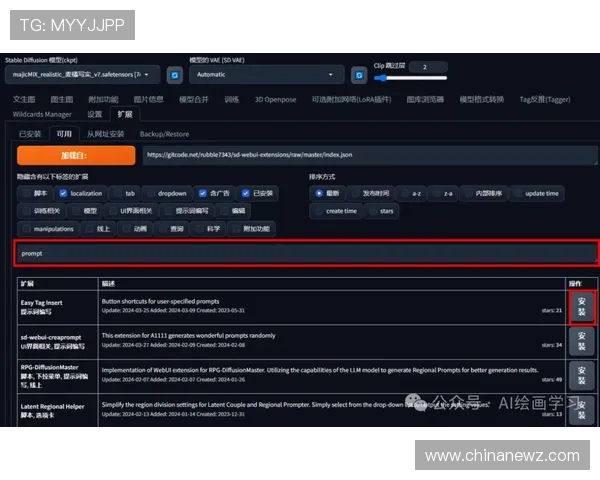Install the Easy Tag Insert extension
600x480 pixels.
click(583, 306)
